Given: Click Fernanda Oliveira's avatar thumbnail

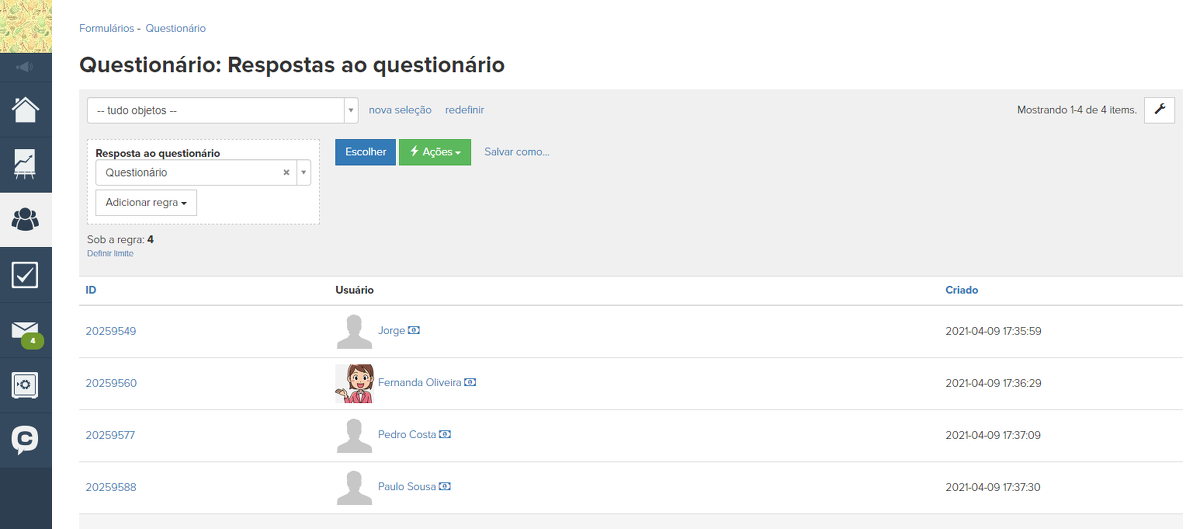Looking at the screenshot, I should click(354, 383).
